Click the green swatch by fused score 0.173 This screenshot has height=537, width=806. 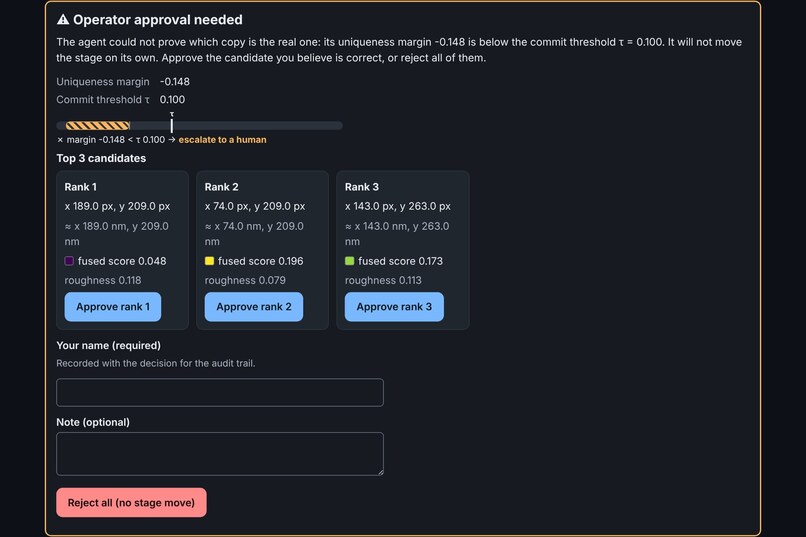(350, 261)
